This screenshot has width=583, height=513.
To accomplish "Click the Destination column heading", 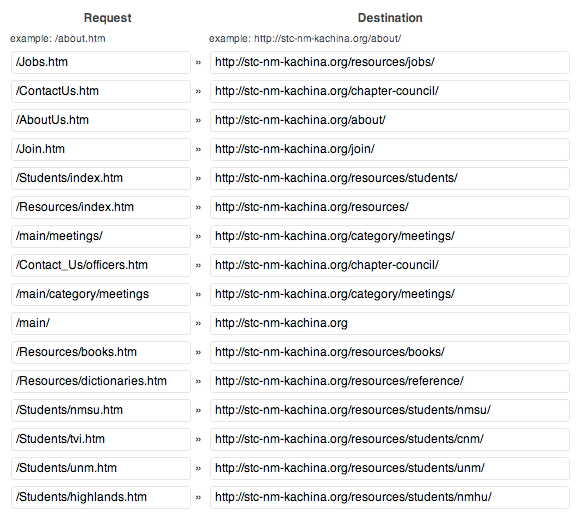I will click(x=390, y=18).
